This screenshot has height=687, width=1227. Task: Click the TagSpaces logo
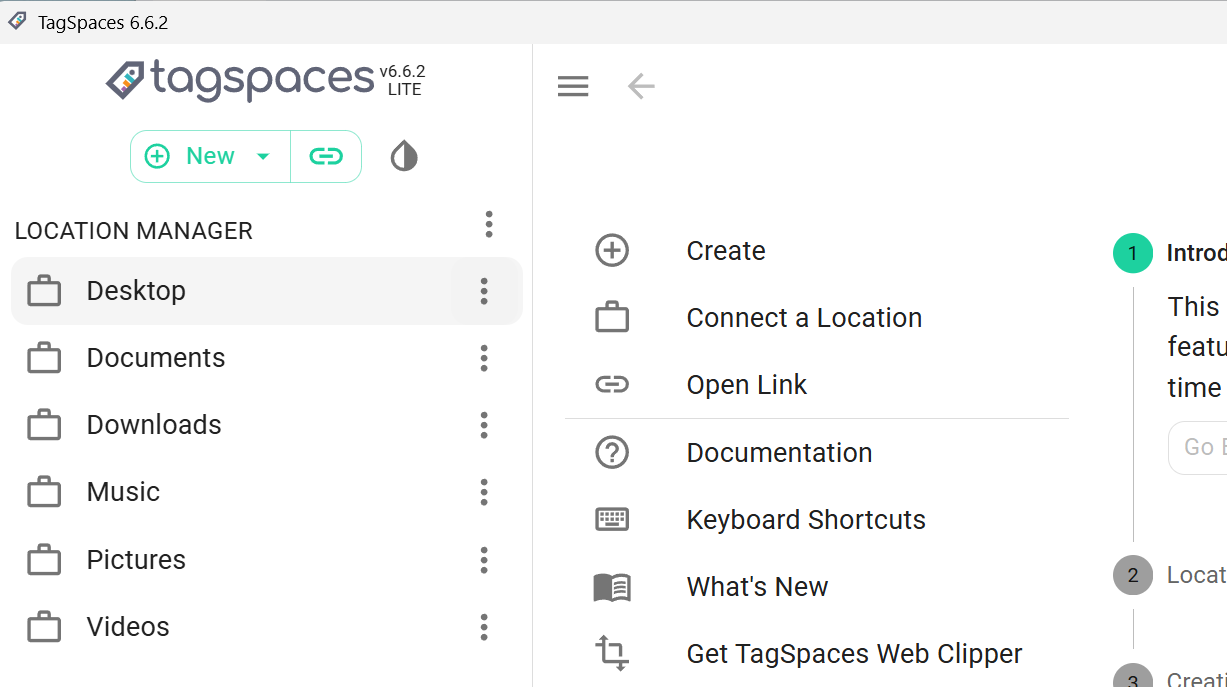[x=240, y=80]
